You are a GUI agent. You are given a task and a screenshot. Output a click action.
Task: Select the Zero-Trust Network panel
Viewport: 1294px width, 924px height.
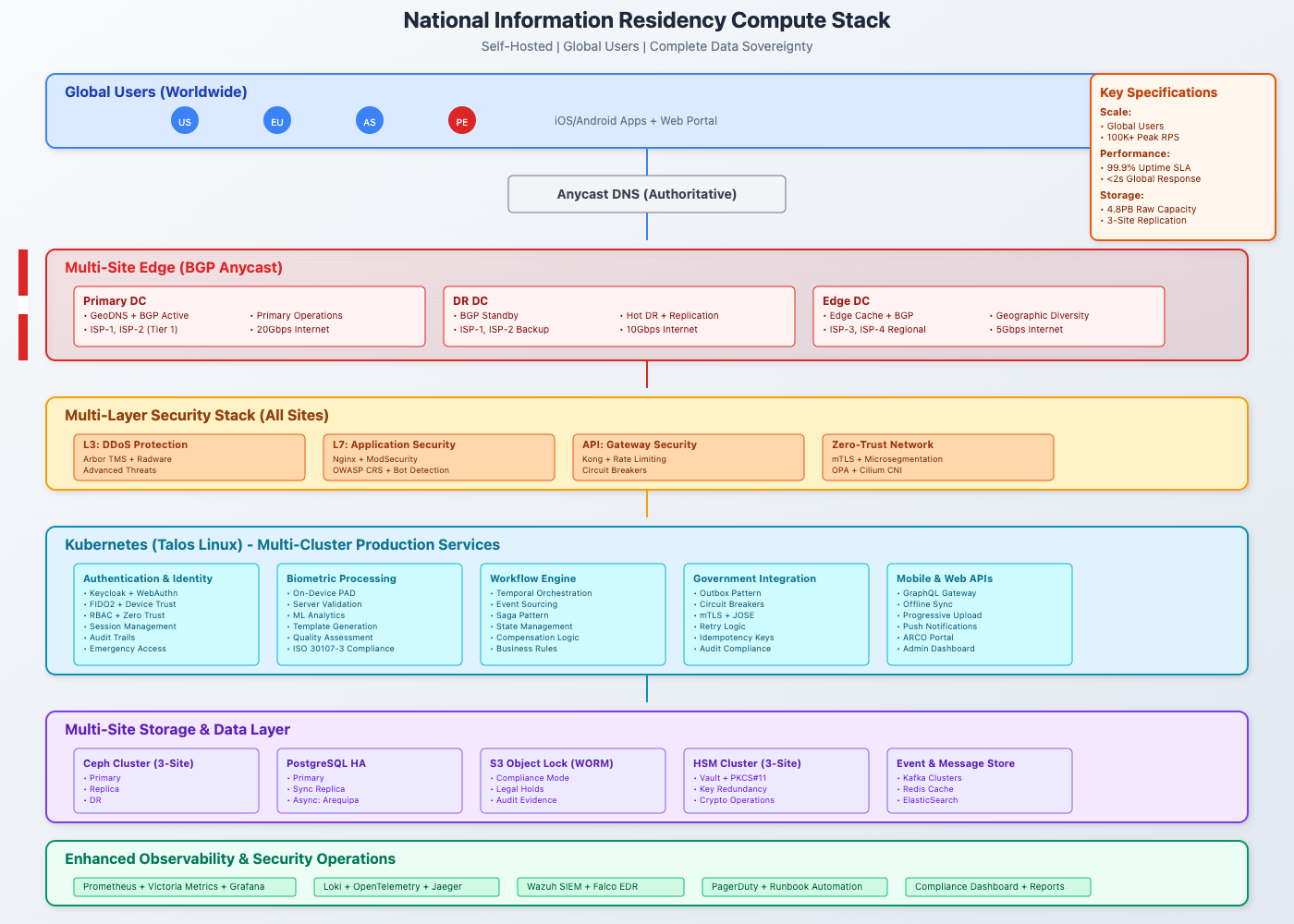click(937, 456)
